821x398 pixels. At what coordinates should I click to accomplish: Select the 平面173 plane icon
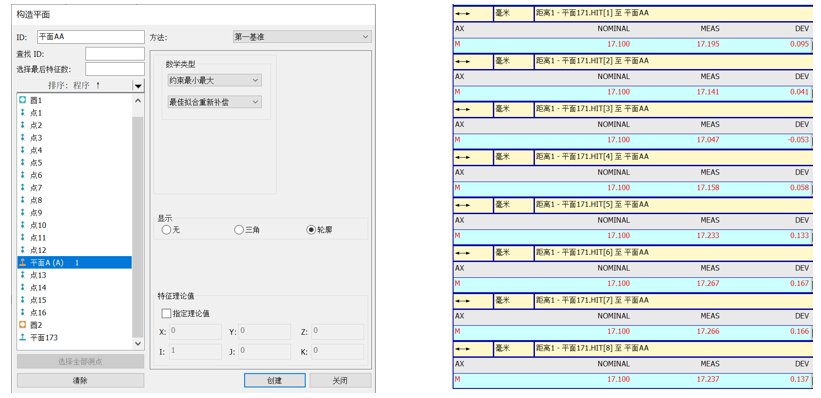coord(22,337)
